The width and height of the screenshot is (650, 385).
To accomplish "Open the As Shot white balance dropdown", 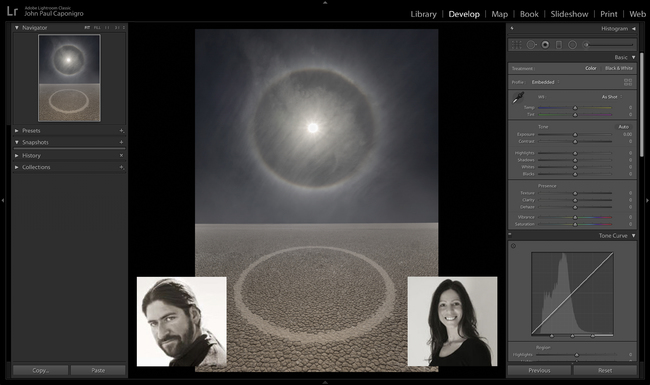I will 611,97.
